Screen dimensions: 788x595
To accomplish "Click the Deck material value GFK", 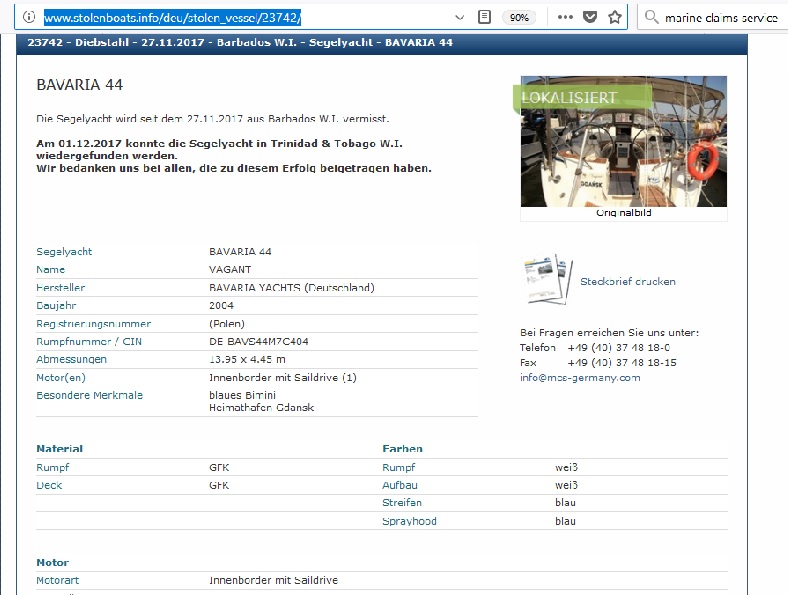I will [219, 485].
